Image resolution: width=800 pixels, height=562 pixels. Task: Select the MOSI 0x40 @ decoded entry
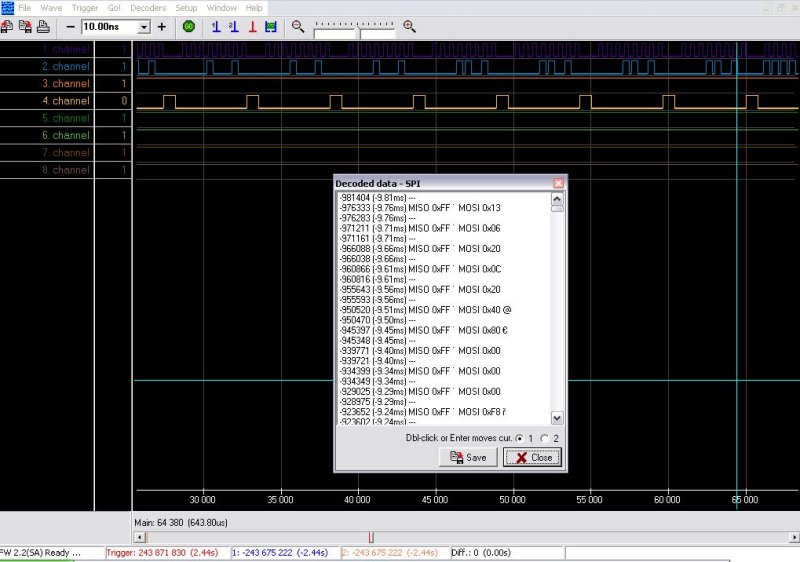tap(425, 310)
